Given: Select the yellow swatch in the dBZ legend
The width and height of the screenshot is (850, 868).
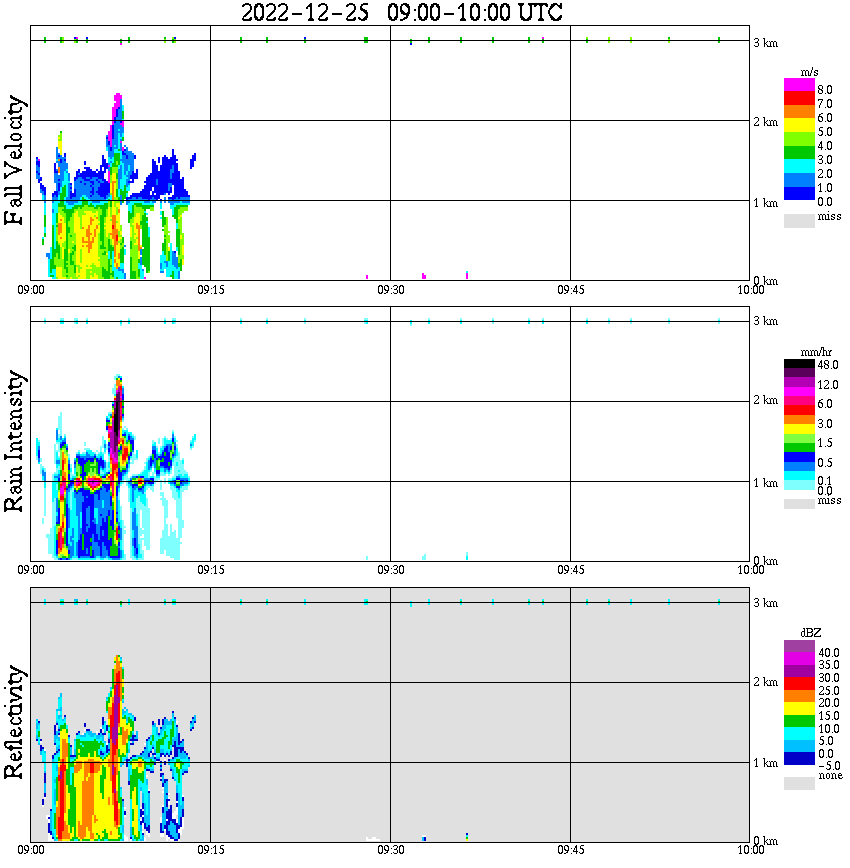Looking at the screenshot, I should [x=799, y=709].
